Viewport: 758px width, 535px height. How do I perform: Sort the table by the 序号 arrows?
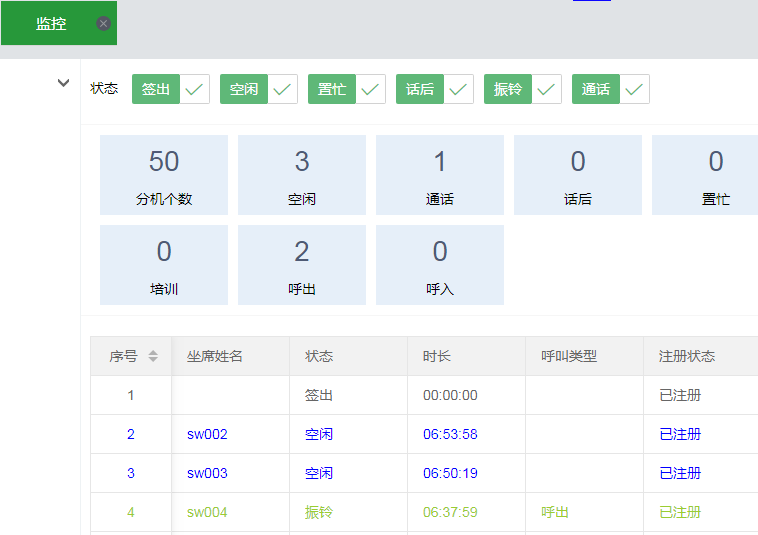click(153, 356)
